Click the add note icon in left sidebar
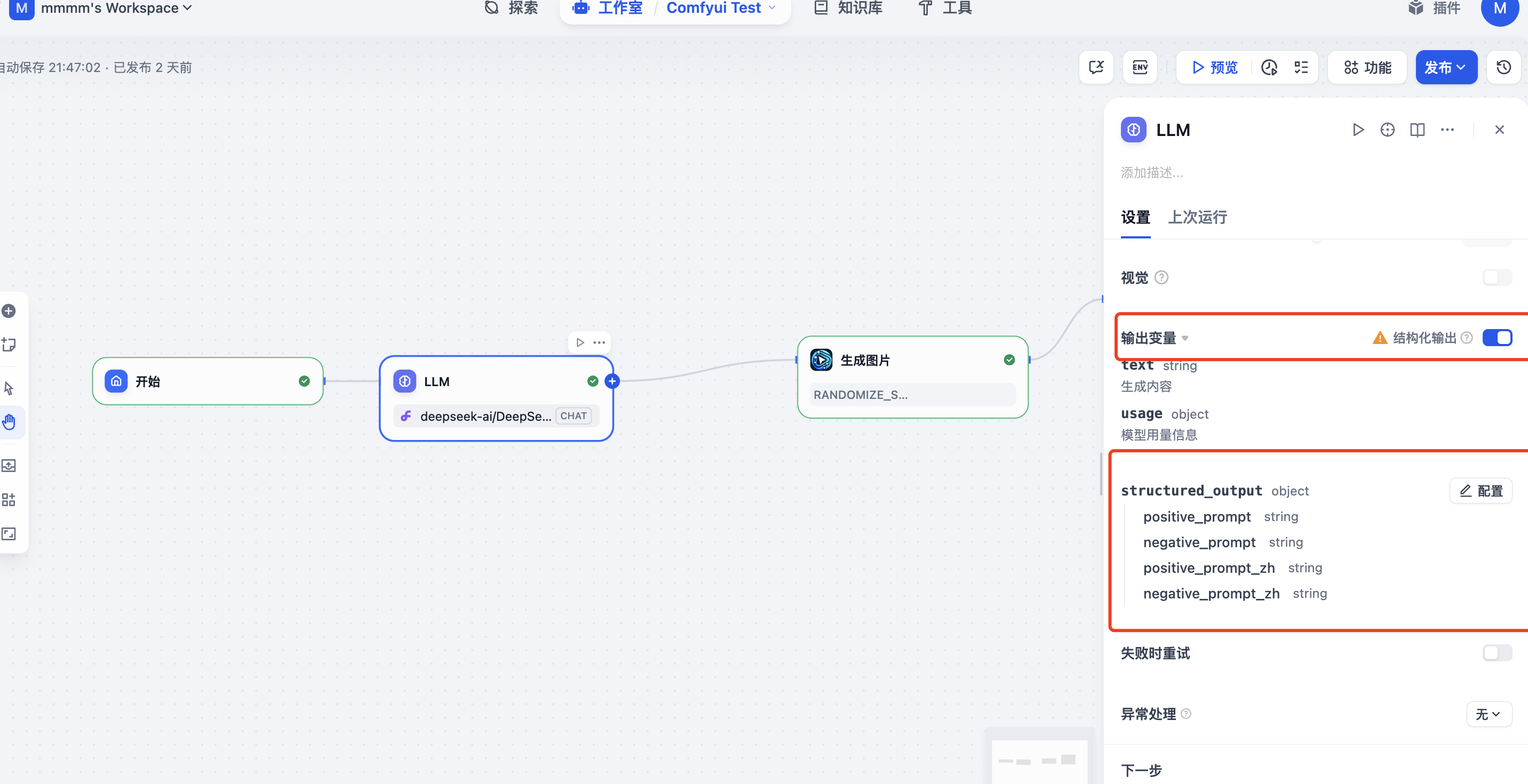Viewport: 1528px width, 784px height. (x=9, y=345)
